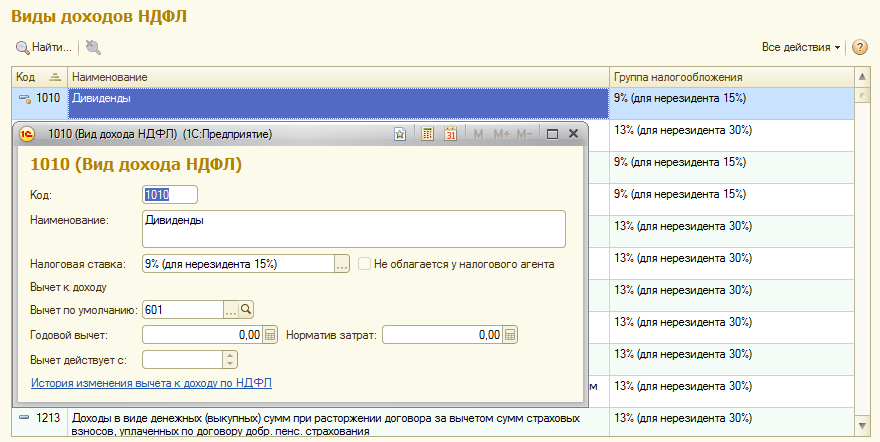This screenshot has height=442, width=880.
Task: Open calculator button for Норматив затрат
Action: [x=510, y=335]
